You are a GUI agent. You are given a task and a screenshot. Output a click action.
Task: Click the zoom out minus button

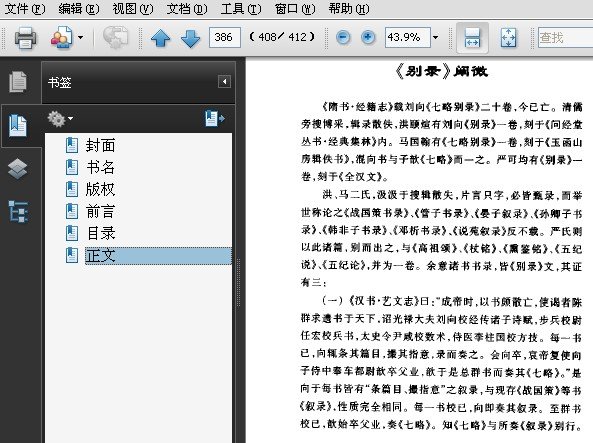tap(343, 37)
